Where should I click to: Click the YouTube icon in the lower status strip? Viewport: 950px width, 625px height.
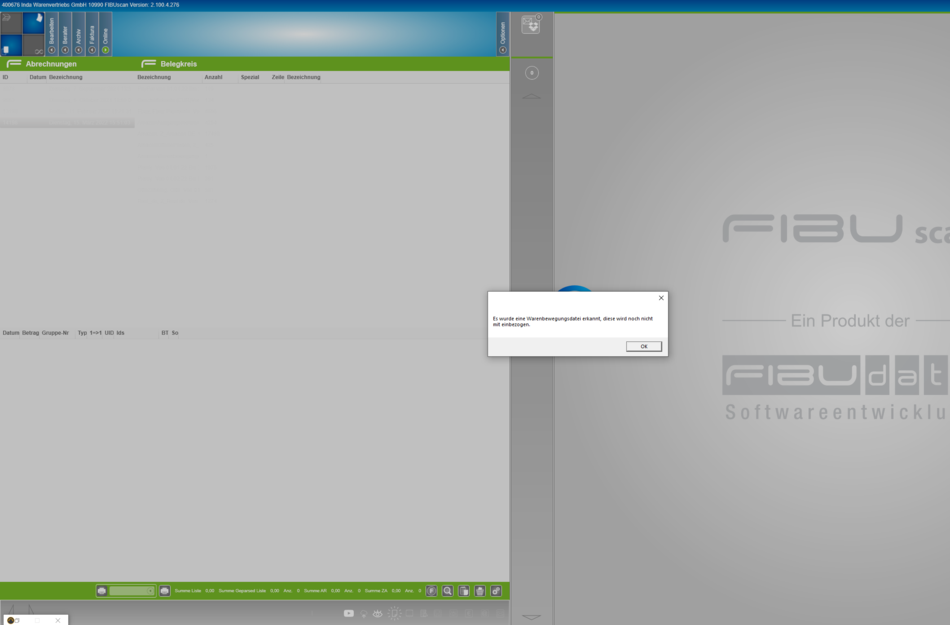(348, 613)
